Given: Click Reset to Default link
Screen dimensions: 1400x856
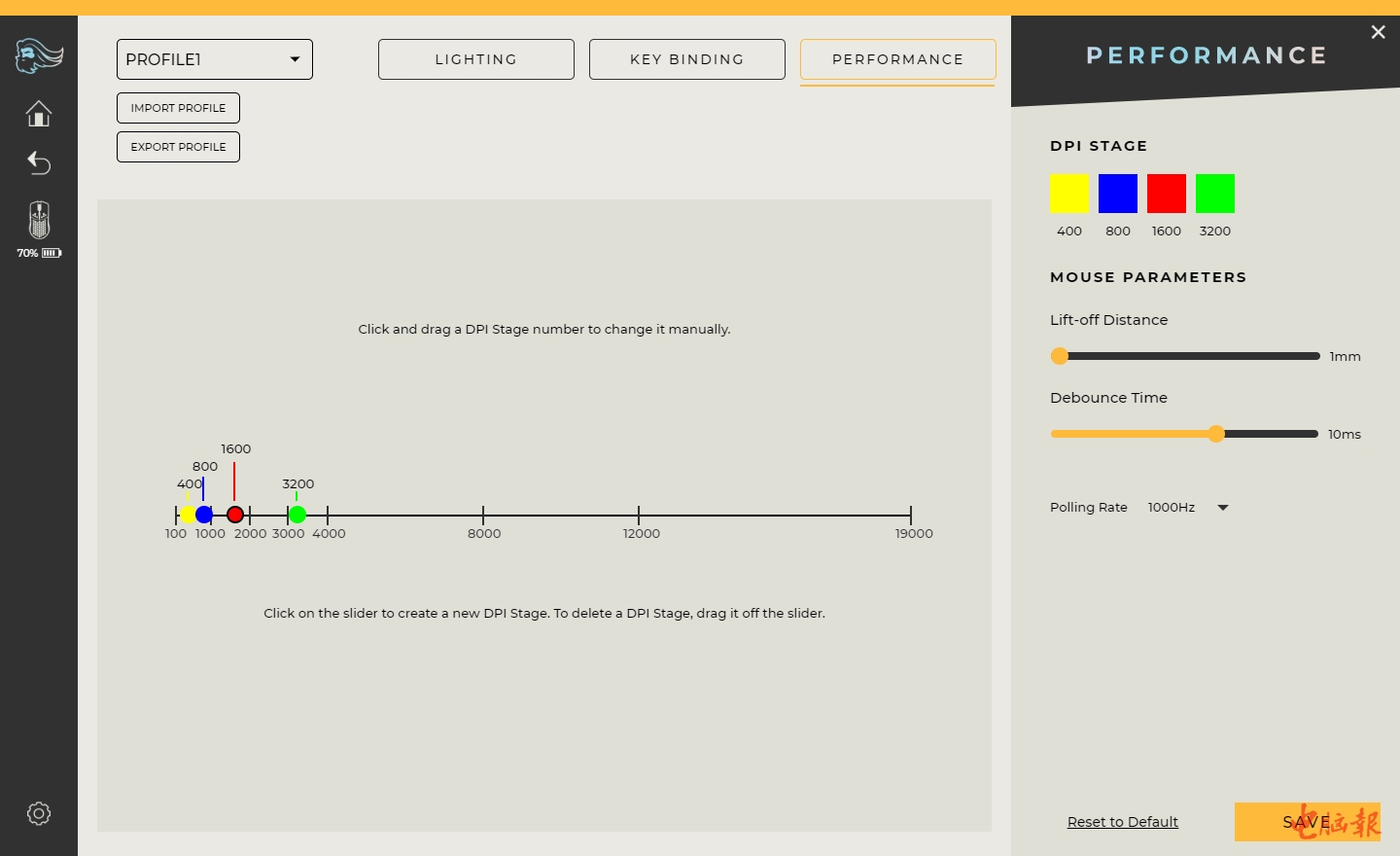Looking at the screenshot, I should (1123, 822).
